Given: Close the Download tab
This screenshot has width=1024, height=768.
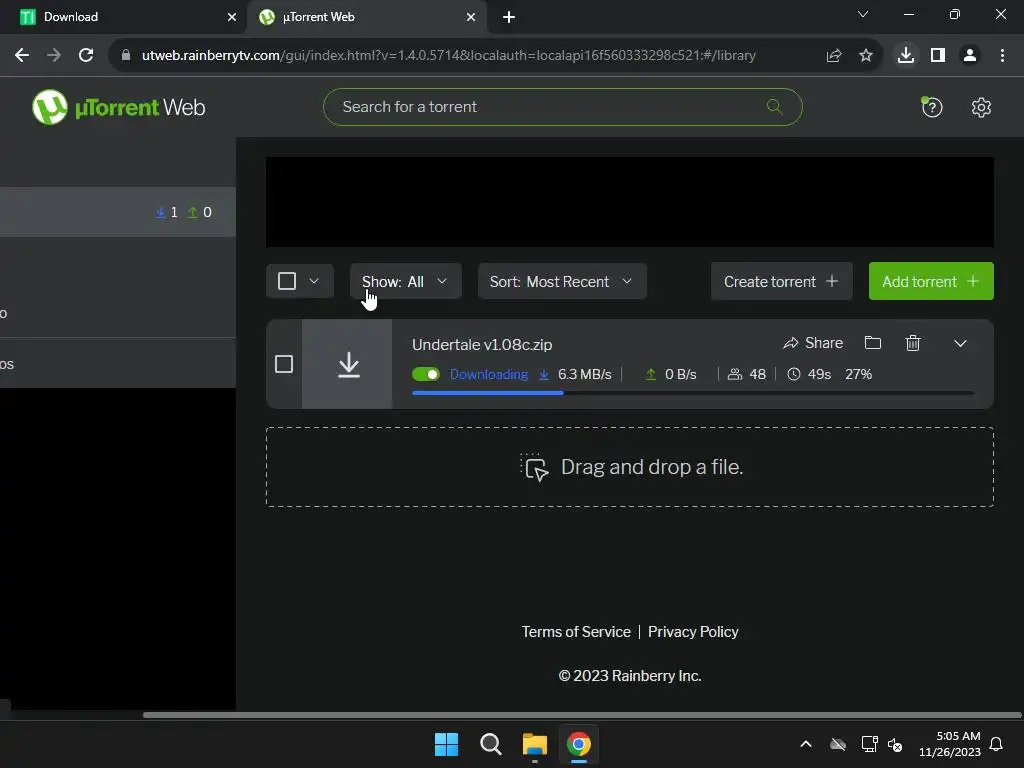Looking at the screenshot, I should click(231, 17).
